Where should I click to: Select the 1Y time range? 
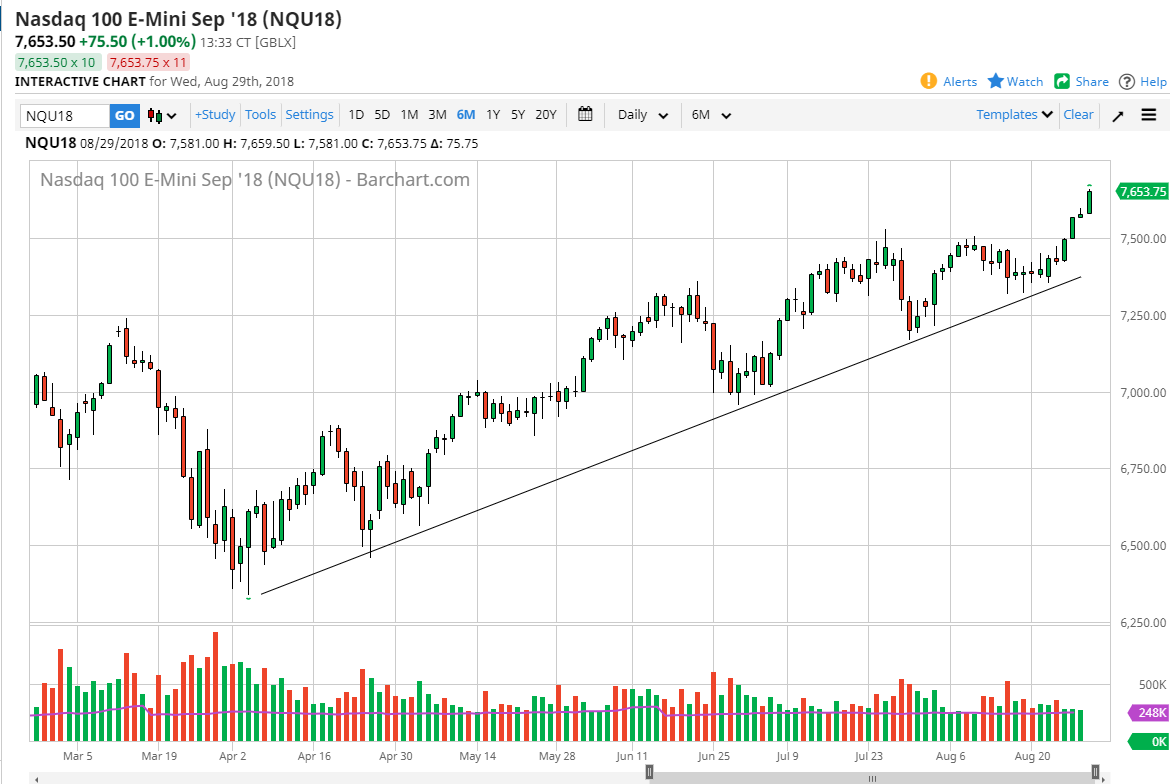pyautogui.click(x=493, y=114)
